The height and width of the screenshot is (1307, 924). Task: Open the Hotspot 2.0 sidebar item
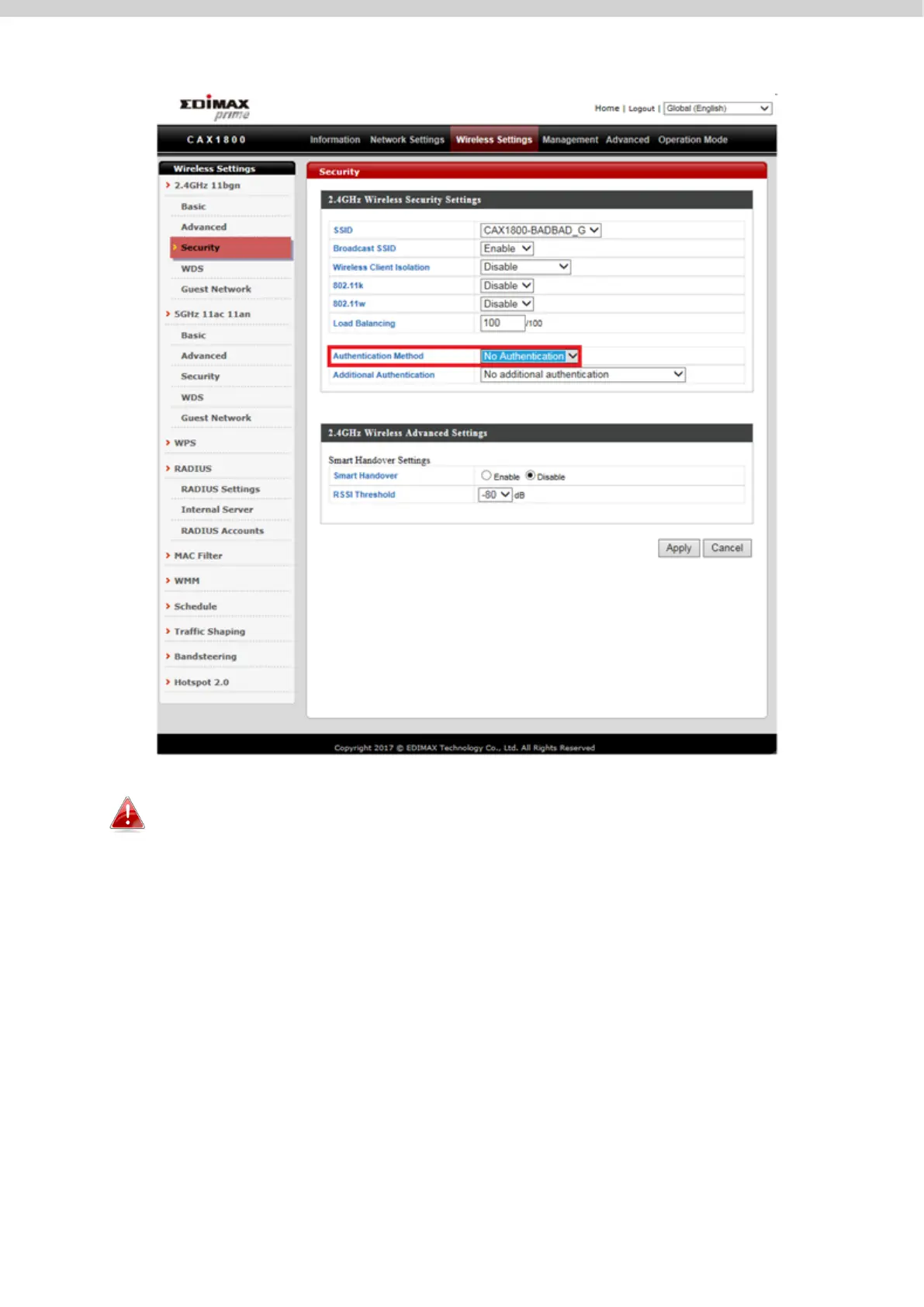[x=202, y=682]
